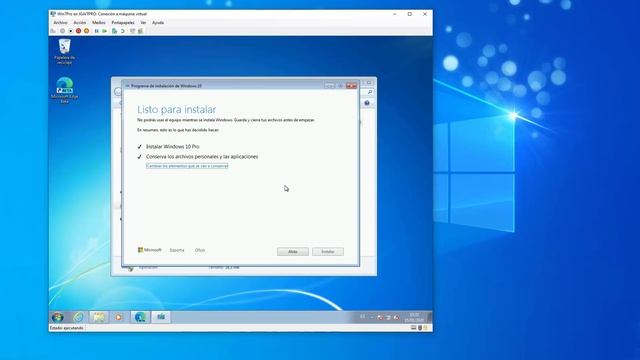Click the Instalar button

tap(328, 251)
